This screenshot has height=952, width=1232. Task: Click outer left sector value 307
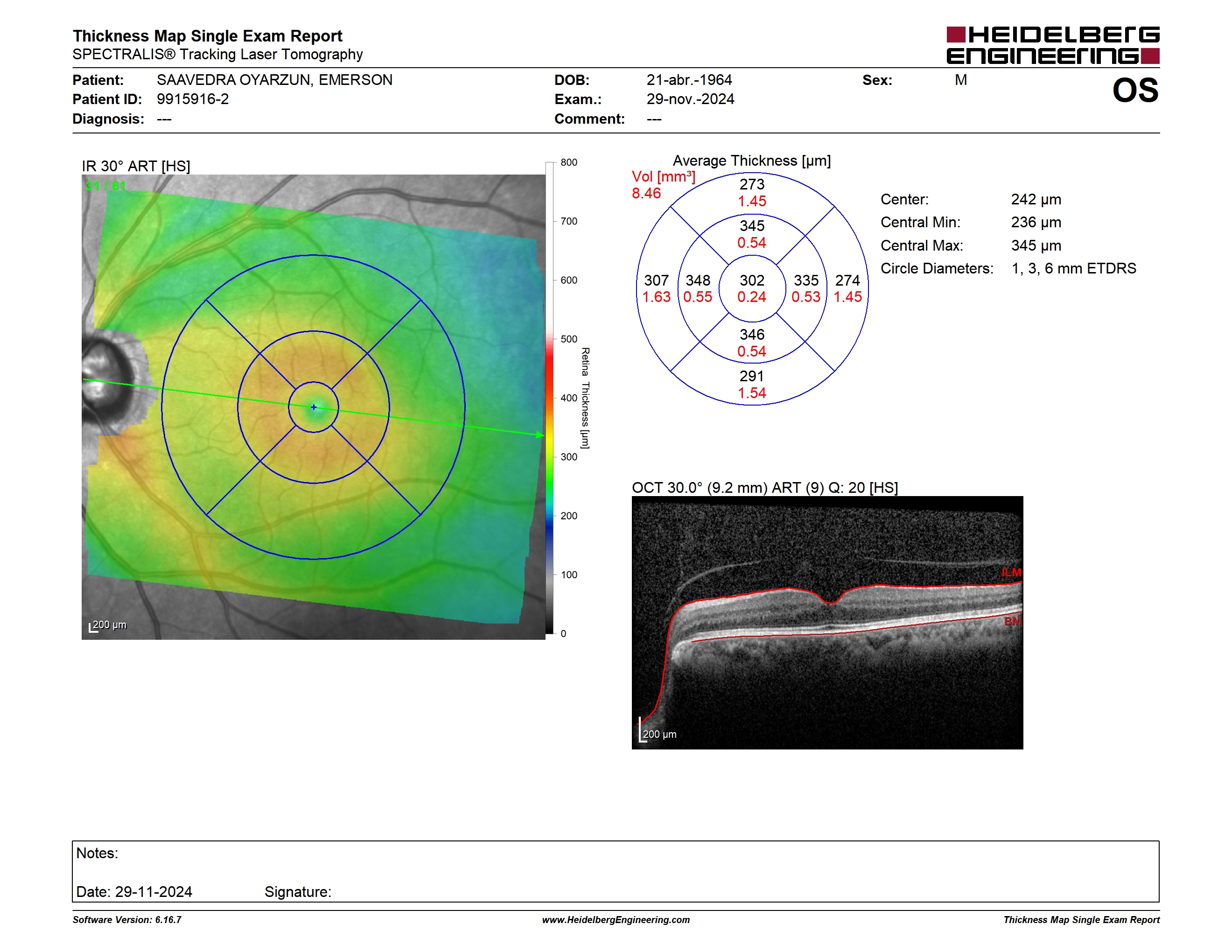click(657, 280)
